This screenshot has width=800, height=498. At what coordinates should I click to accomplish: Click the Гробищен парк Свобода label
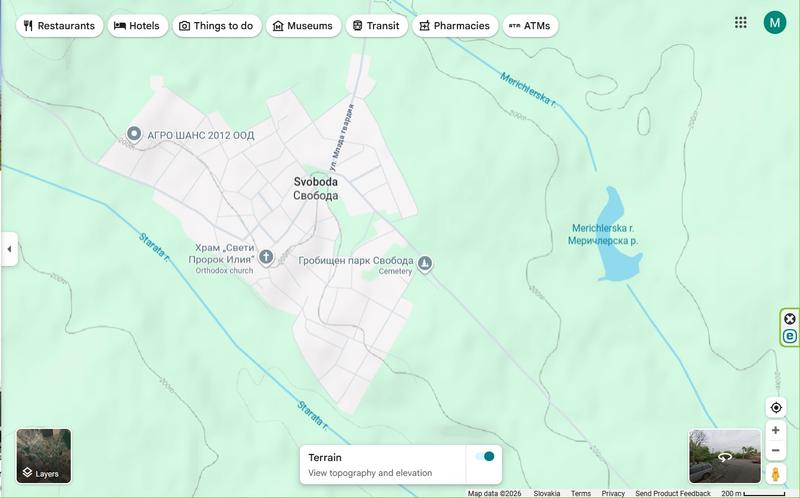click(x=356, y=261)
